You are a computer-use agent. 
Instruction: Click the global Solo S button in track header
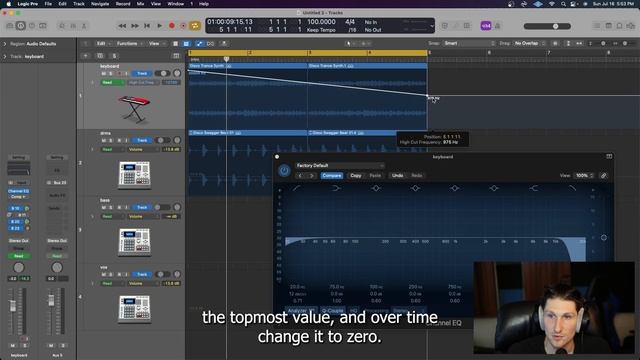coord(114,56)
